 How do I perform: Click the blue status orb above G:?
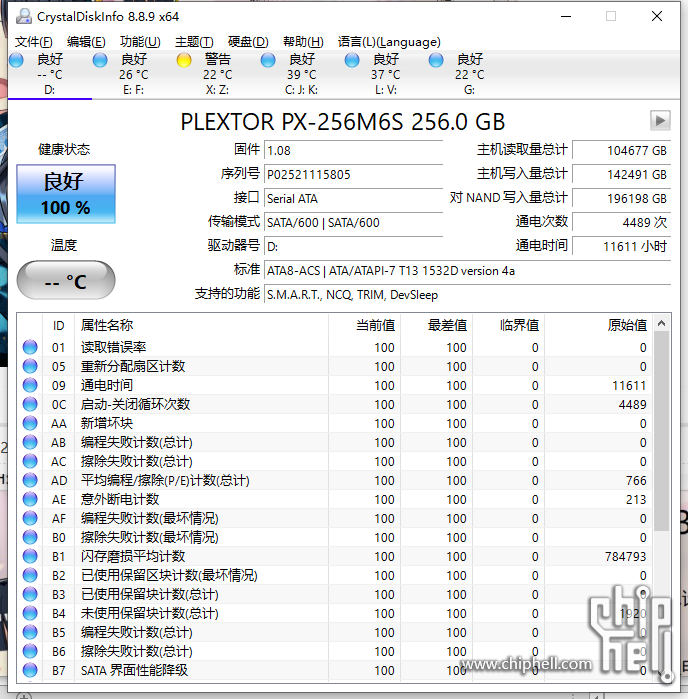pyautogui.click(x=436, y=60)
